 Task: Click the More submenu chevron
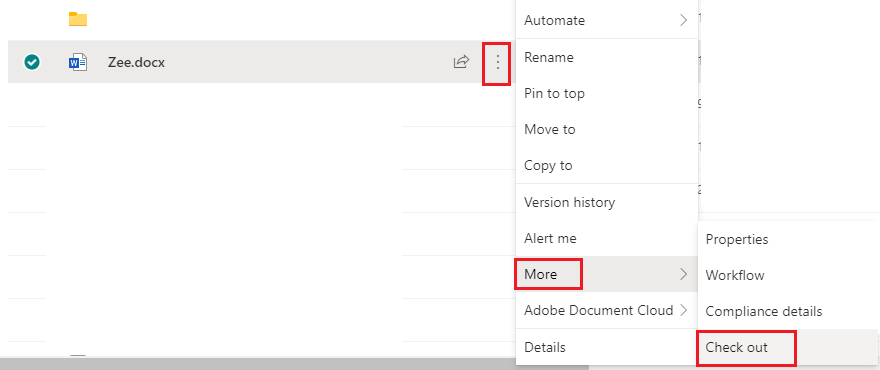pyautogui.click(x=683, y=274)
